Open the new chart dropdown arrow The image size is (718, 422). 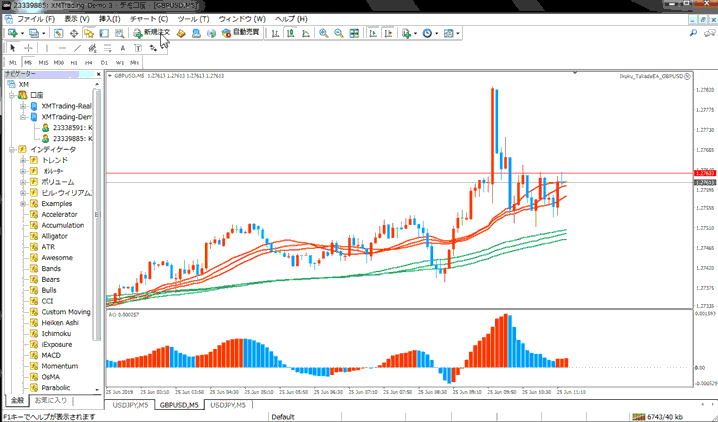point(20,33)
